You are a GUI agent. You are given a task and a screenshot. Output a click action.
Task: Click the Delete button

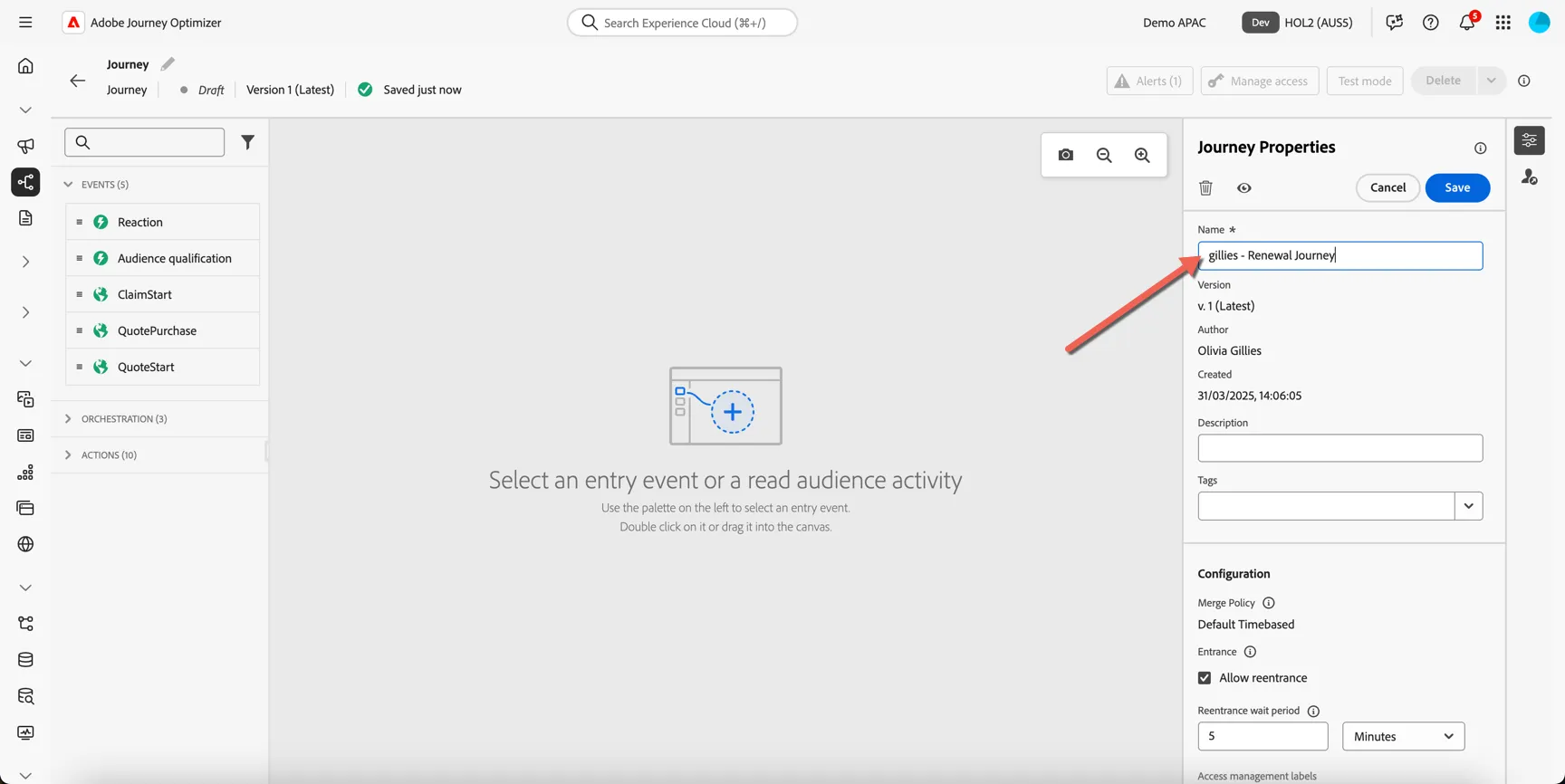1443,81
